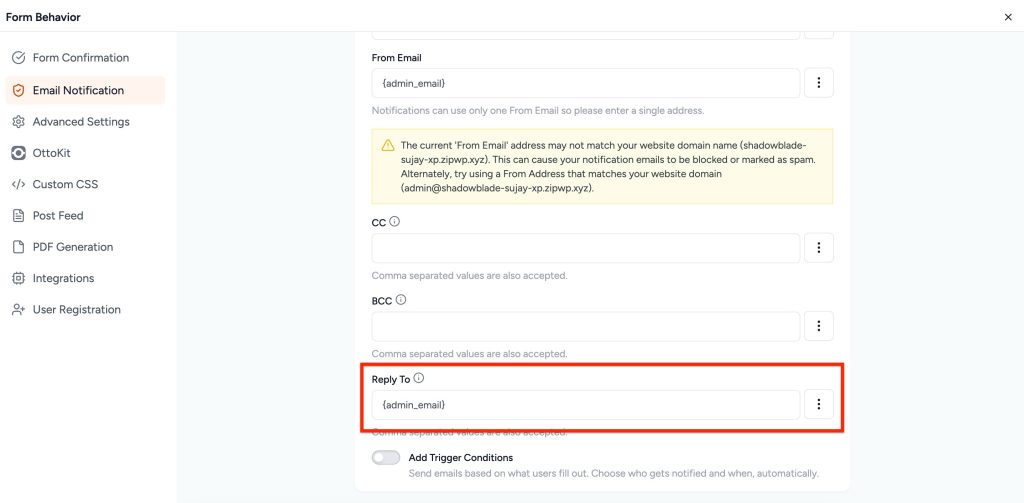The height and width of the screenshot is (503, 1024).
Task: Close the Form Behavior dialog
Action: [1007, 17]
